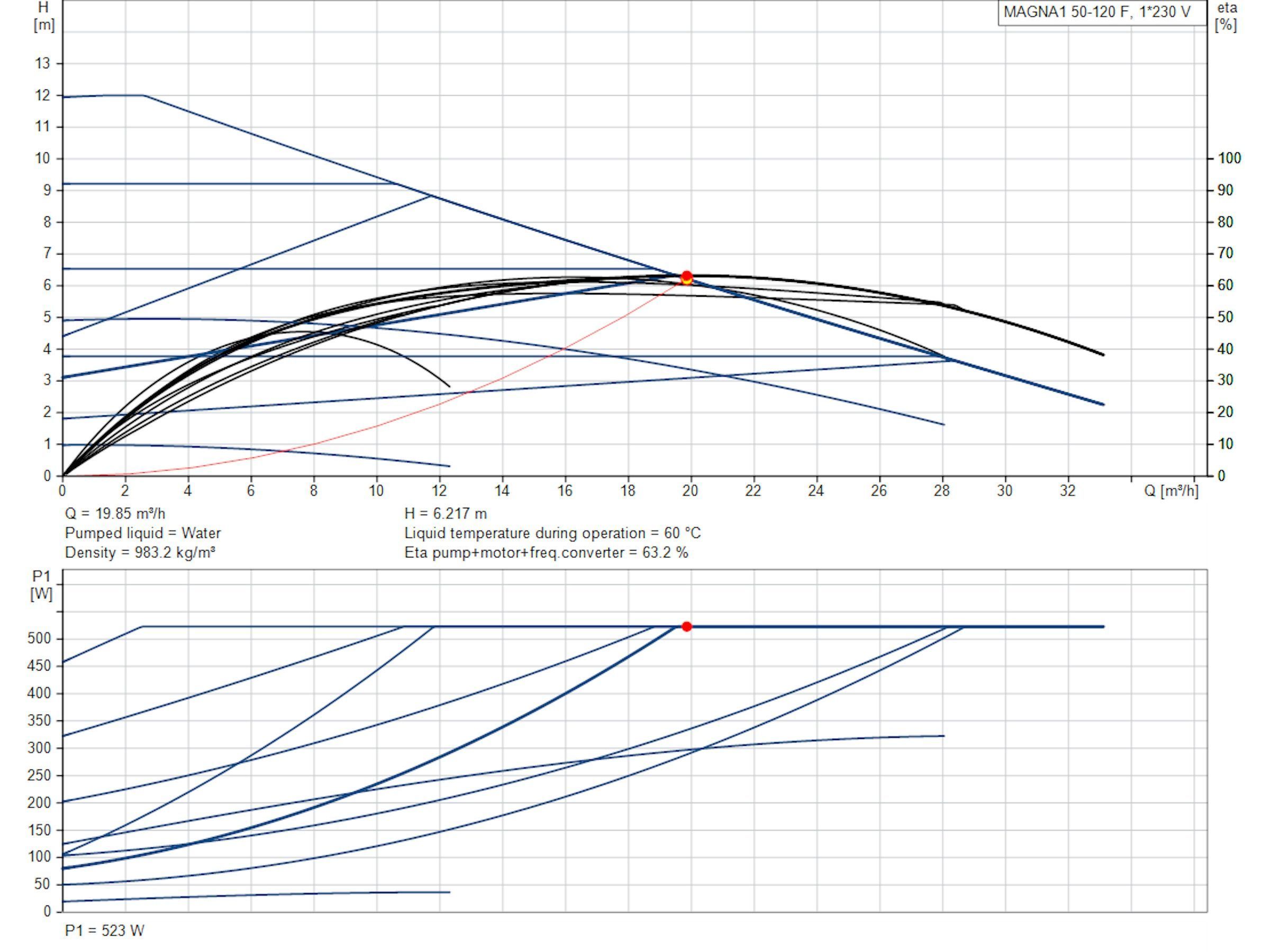The height and width of the screenshot is (952, 1270).
Task: Click the P1 = 523 W label
Action: 104,930
